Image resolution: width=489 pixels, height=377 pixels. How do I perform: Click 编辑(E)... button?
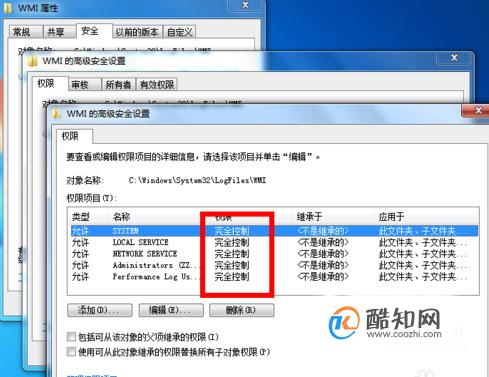[x=171, y=310]
